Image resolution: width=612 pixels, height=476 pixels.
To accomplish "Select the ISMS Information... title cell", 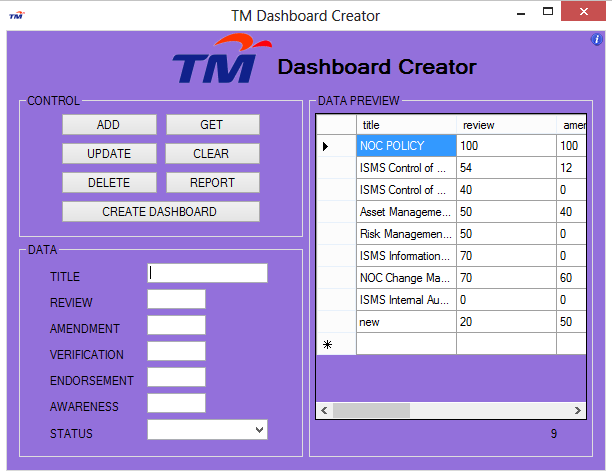I will [406, 256].
